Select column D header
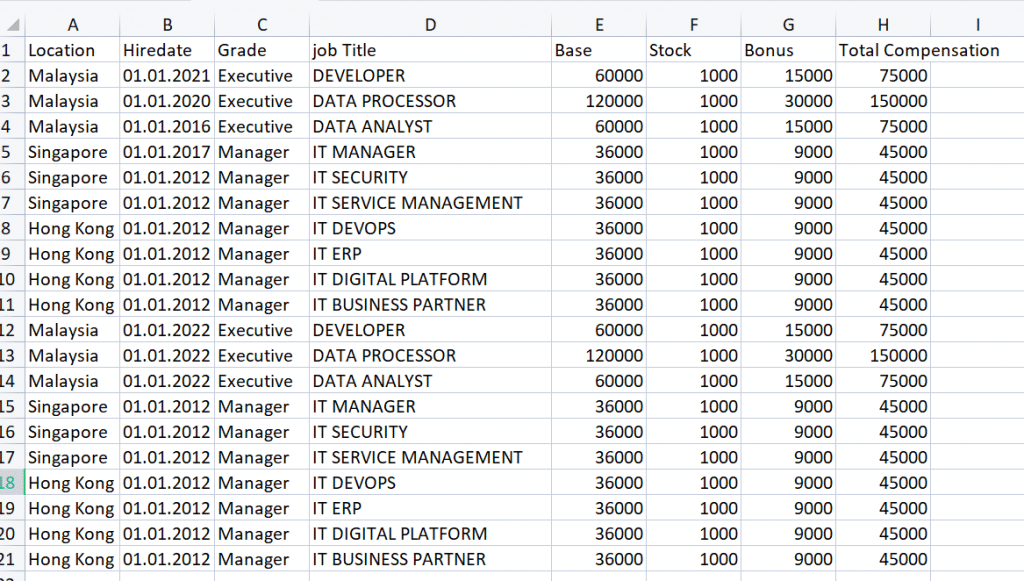Screen dimensions: 1024x581 (x=430, y=25)
